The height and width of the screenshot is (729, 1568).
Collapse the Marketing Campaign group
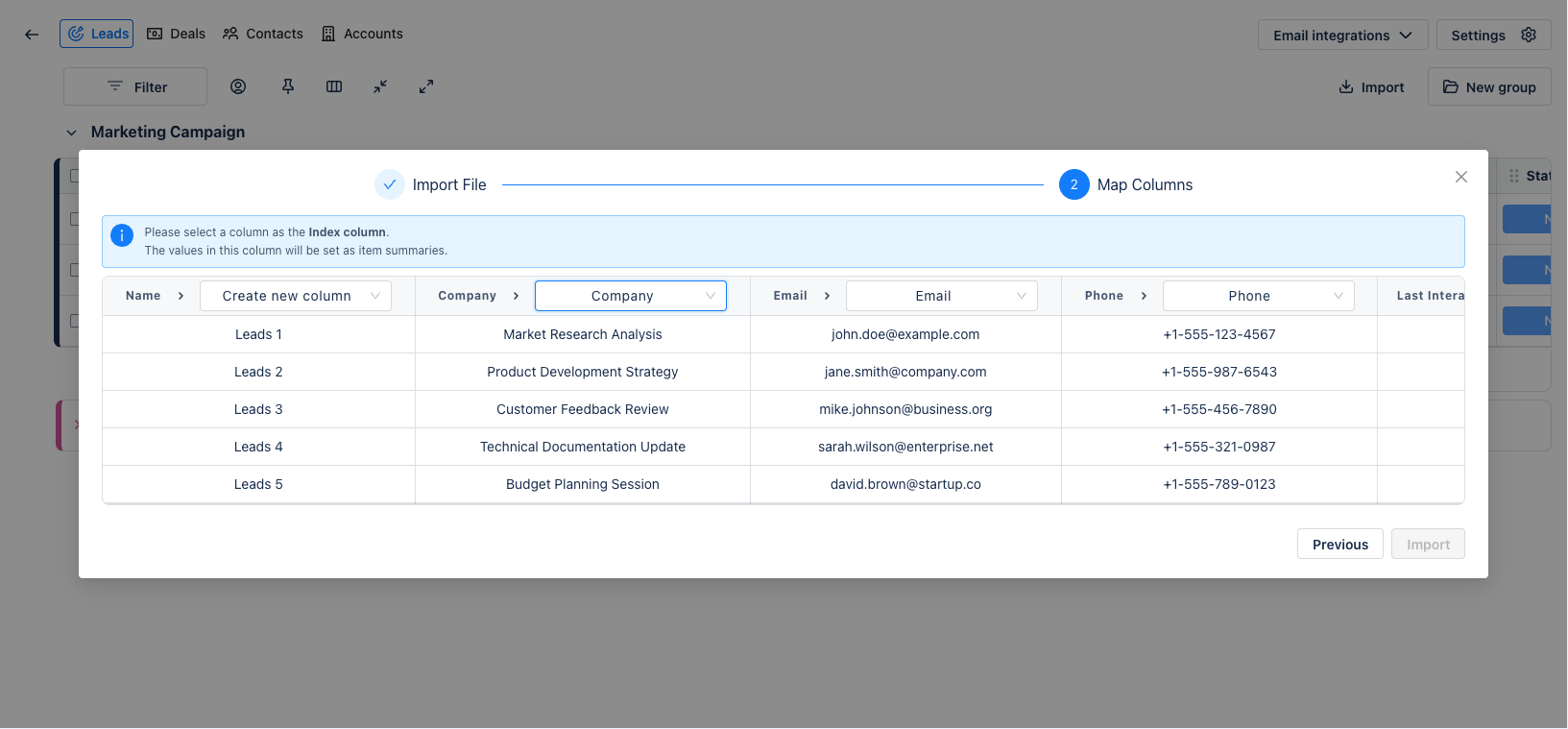[71, 133]
